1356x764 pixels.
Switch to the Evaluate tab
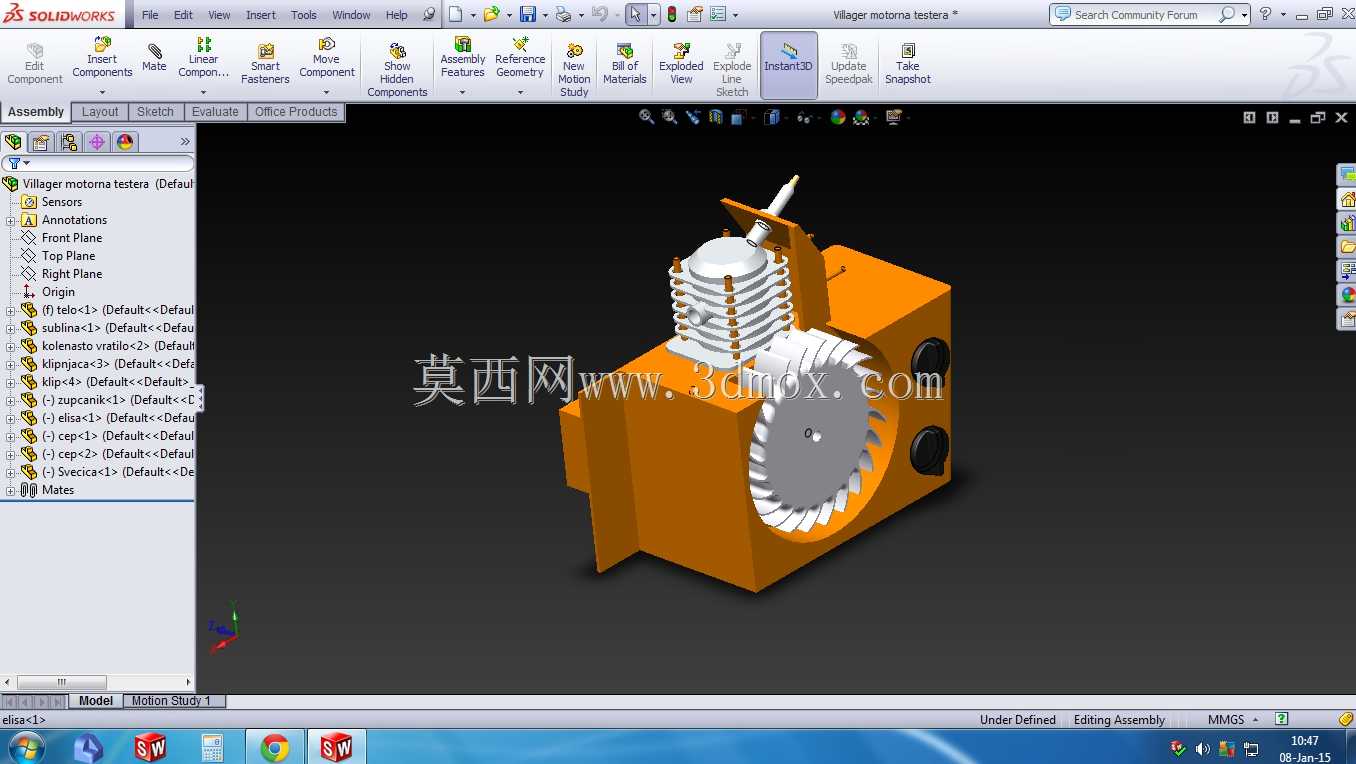(215, 112)
